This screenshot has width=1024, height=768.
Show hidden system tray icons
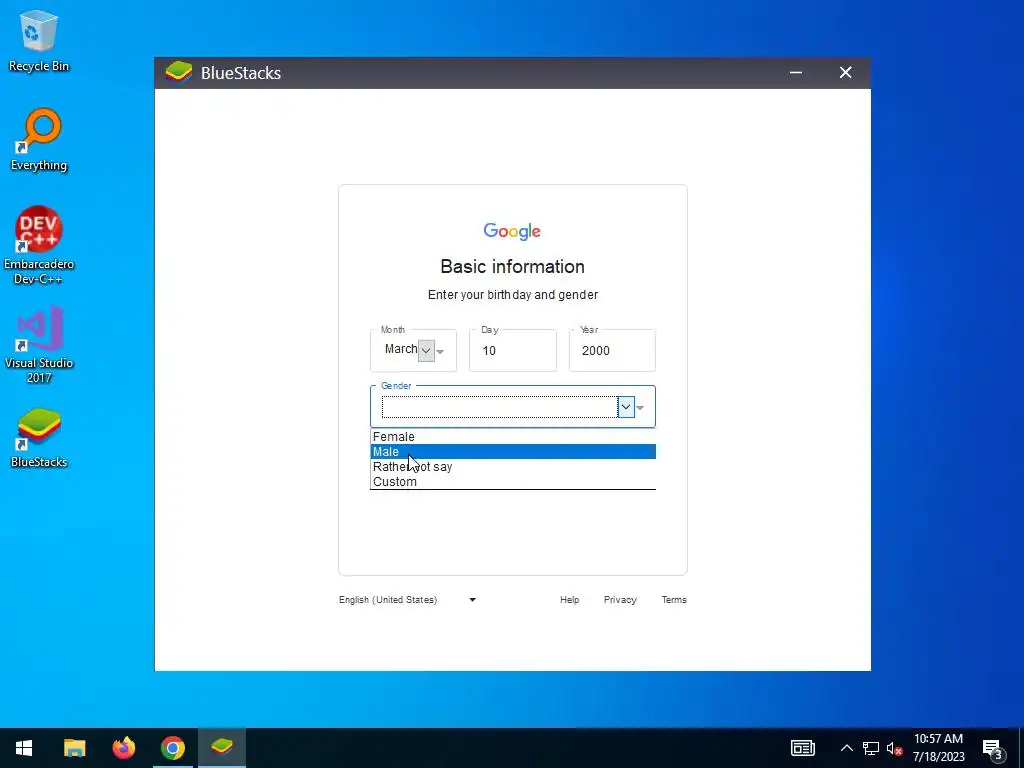pos(846,748)
